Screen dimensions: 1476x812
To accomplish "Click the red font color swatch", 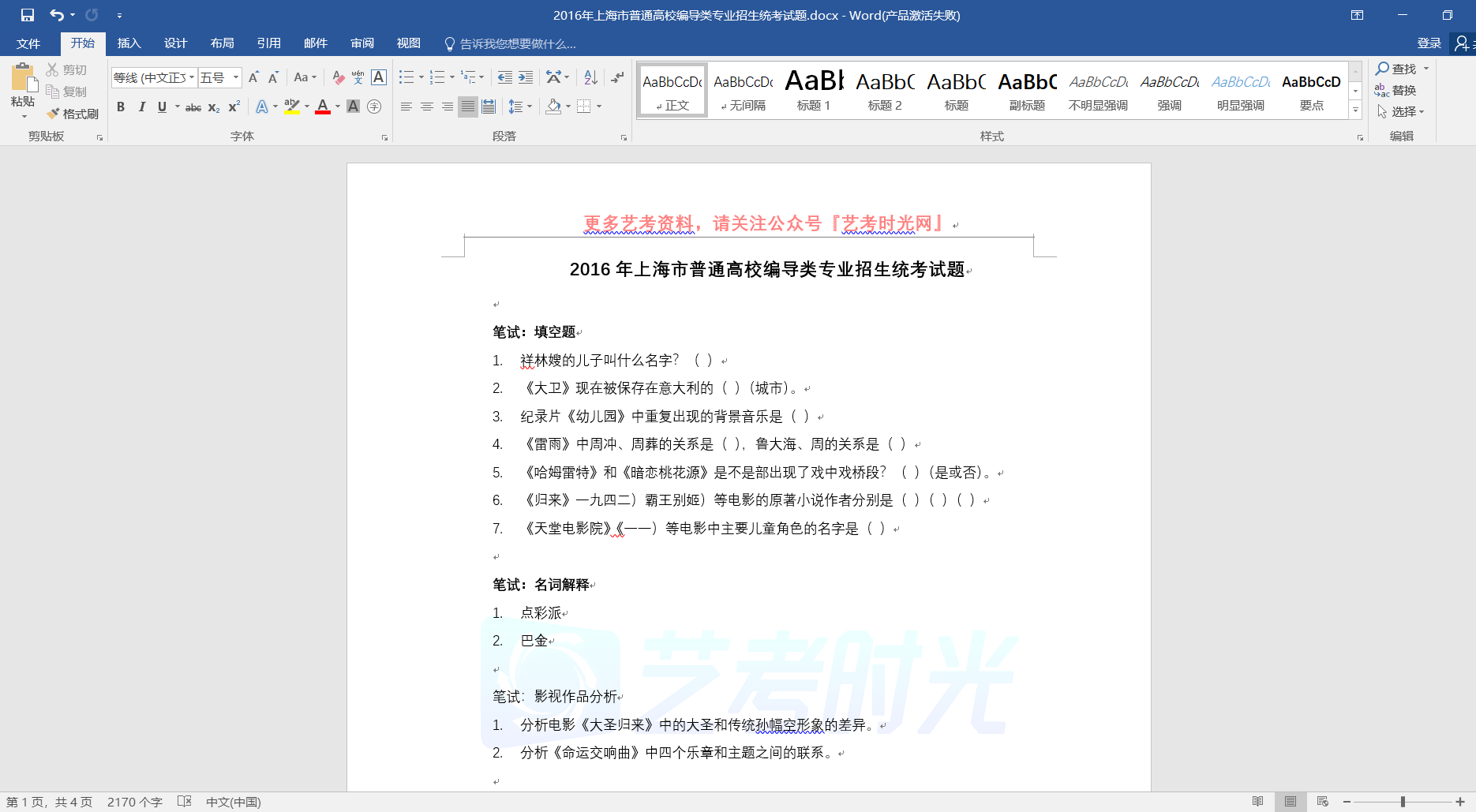I will click(x=322, y=107).
